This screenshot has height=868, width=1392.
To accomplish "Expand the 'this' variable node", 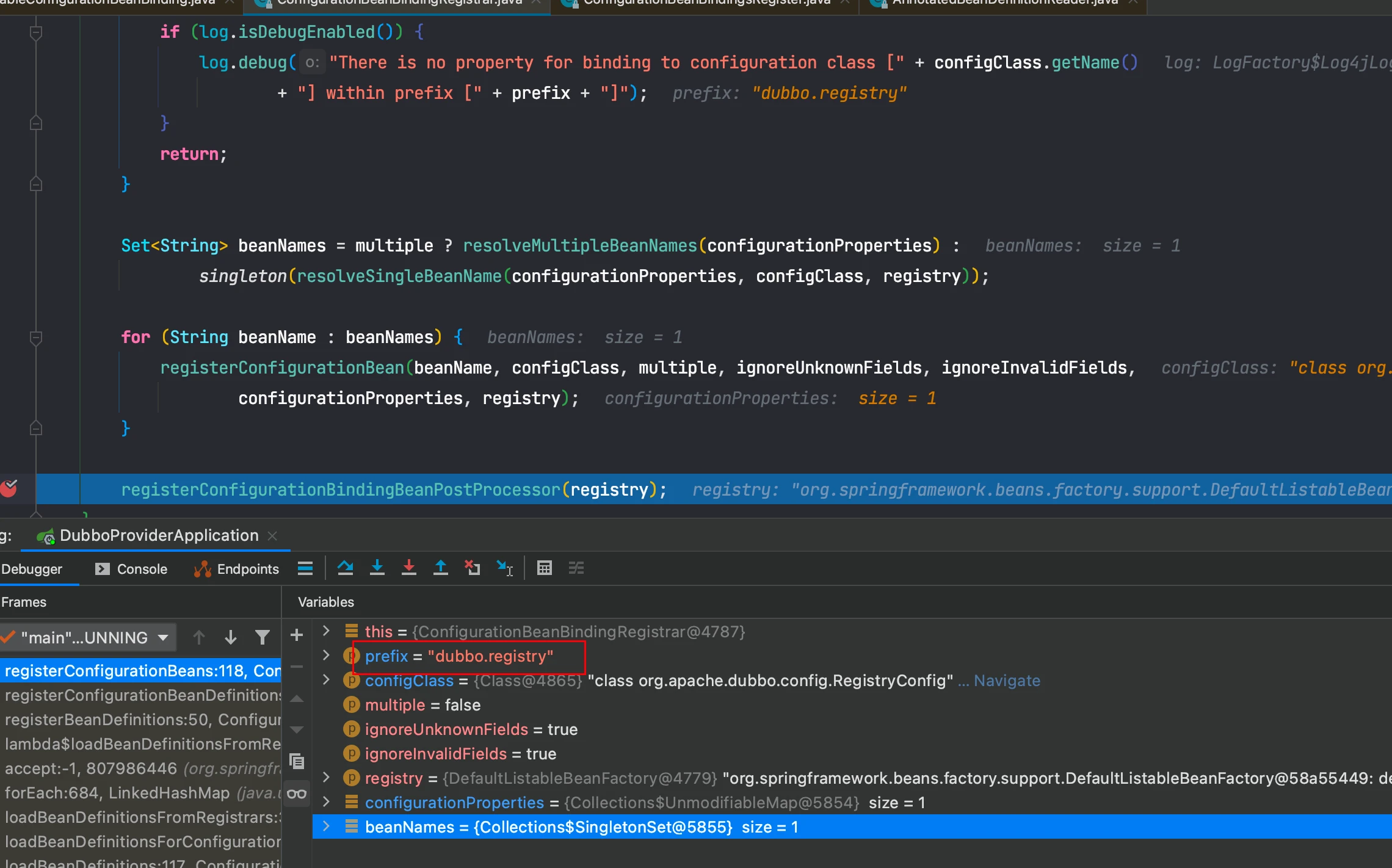I will tap(326, 631).
